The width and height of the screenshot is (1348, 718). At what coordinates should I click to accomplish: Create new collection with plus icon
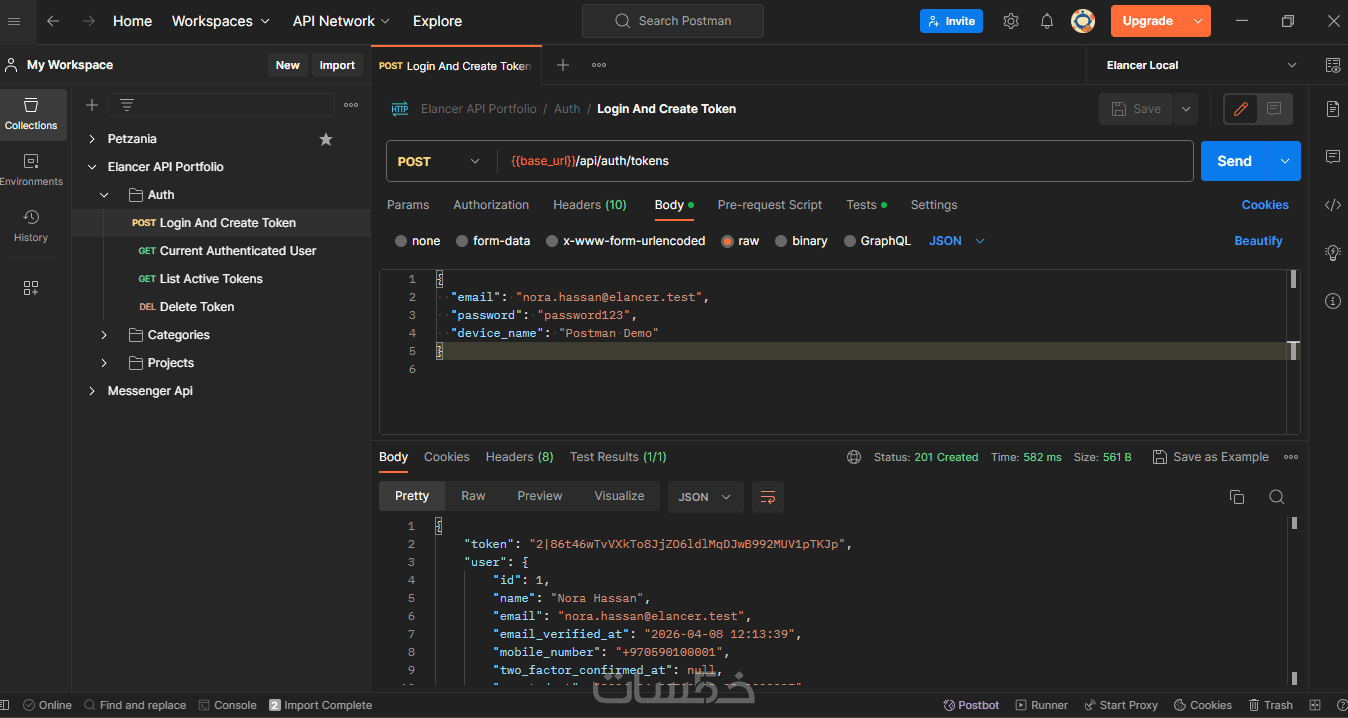(92, 105)
